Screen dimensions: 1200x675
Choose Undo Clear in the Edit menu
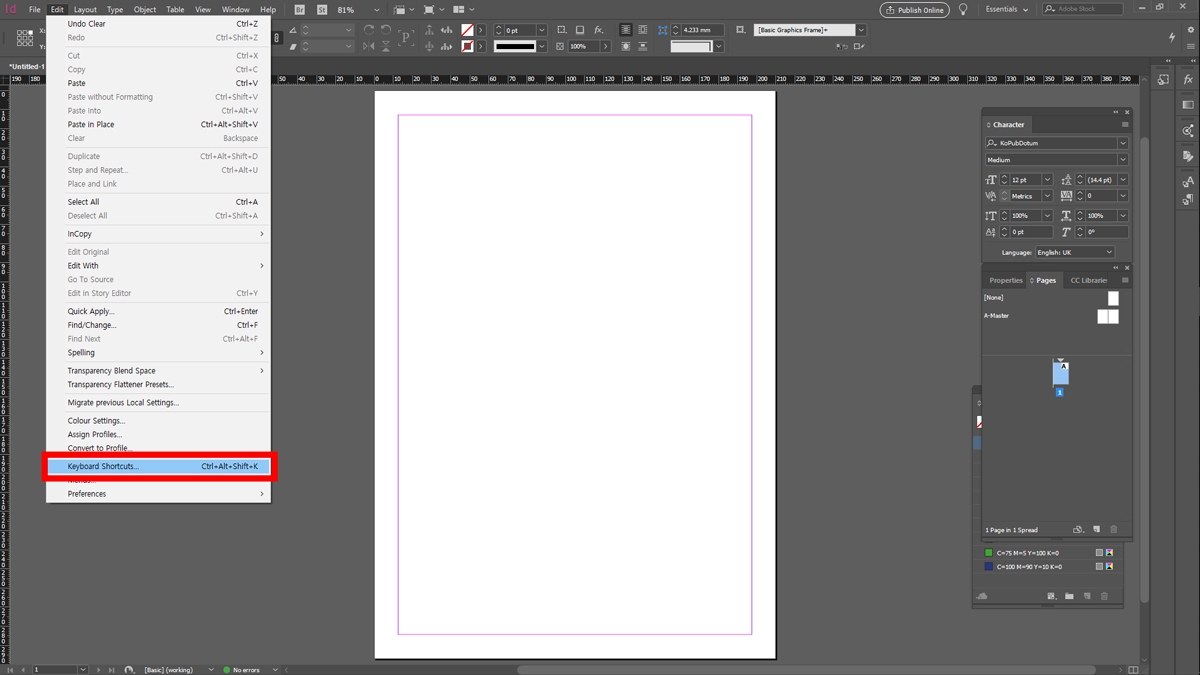coord(158,23)
